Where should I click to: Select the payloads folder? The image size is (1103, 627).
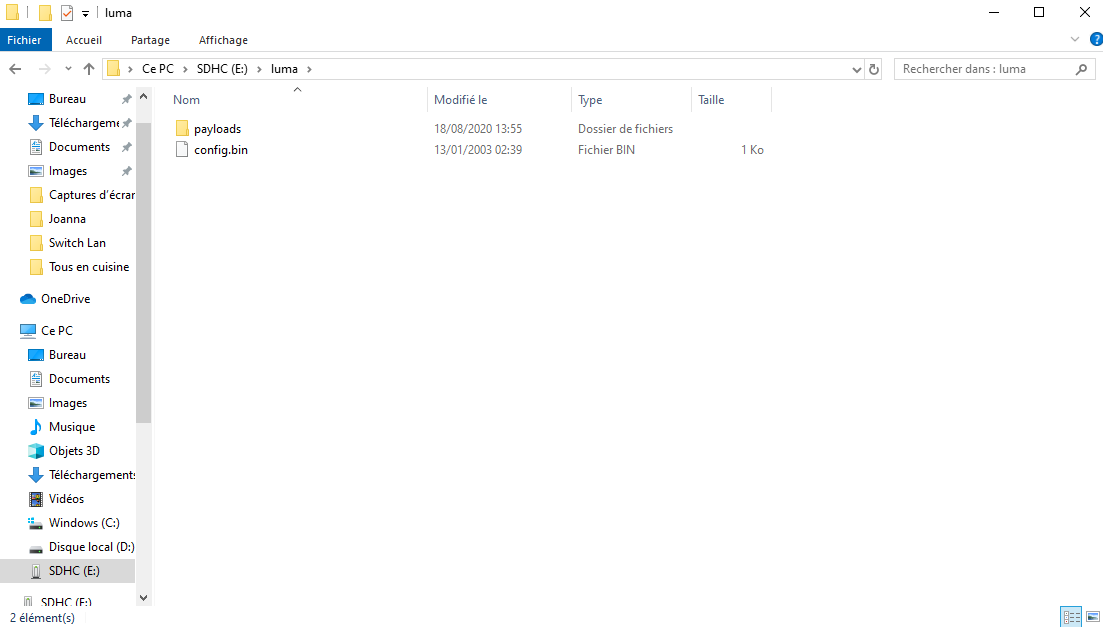[x=217, y=129]
